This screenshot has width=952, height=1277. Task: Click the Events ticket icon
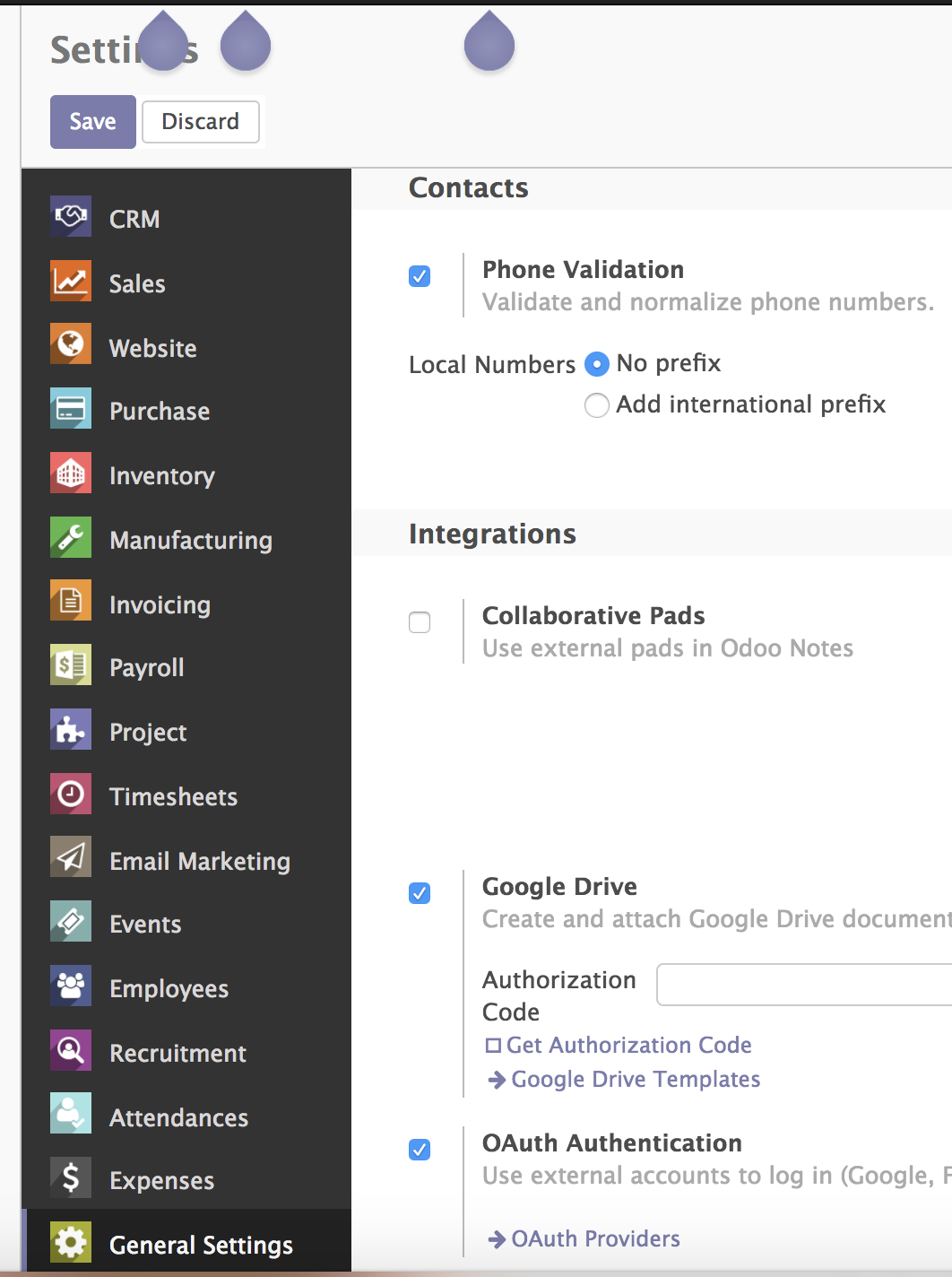[x=71, y=921]
